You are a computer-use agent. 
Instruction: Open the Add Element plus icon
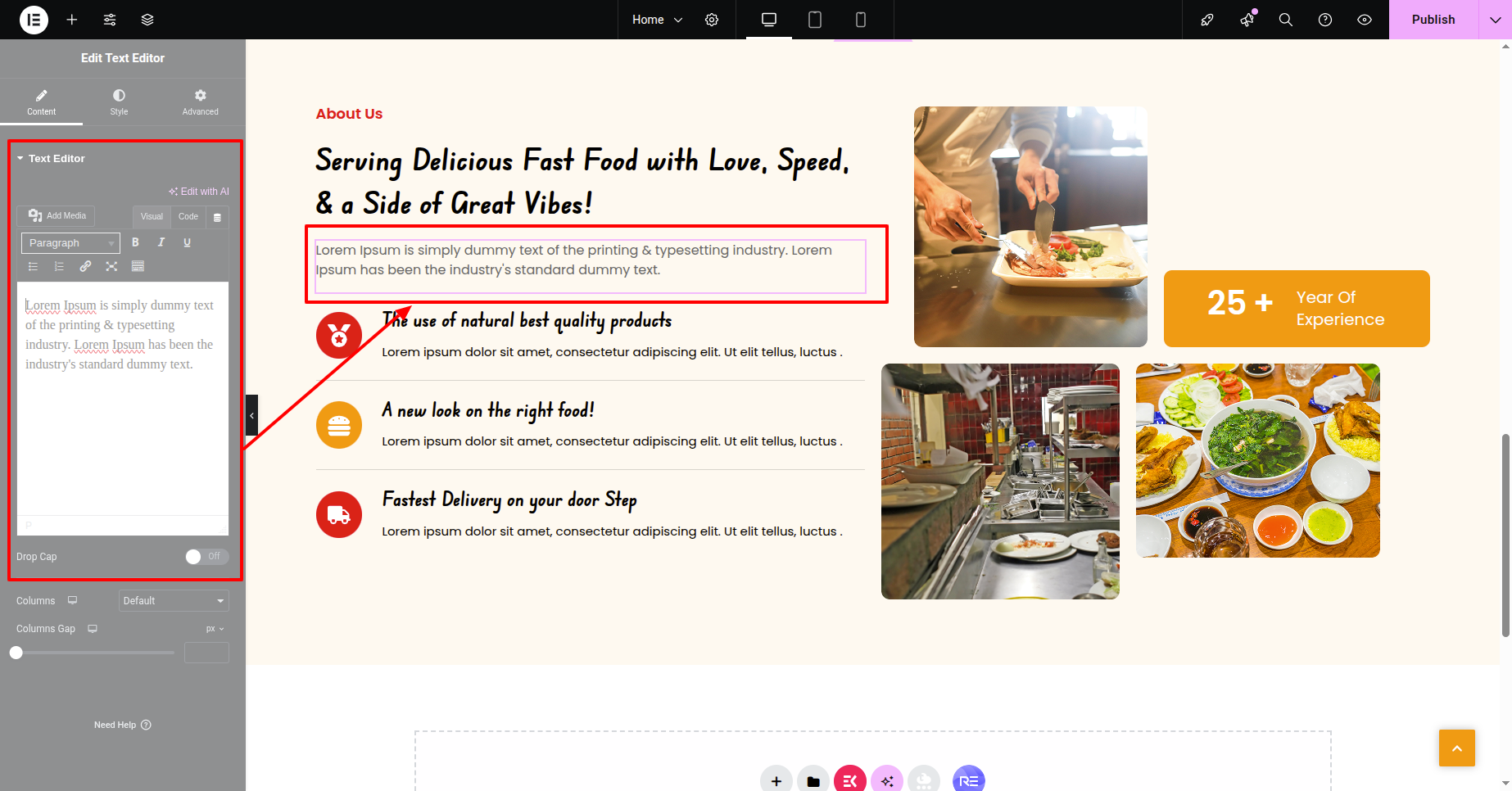pyautogui.click(x=72, y=20)
